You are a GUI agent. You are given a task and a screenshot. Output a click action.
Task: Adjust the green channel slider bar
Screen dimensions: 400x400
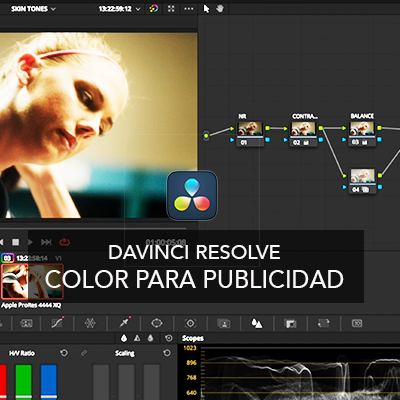(x=23, y=382)
